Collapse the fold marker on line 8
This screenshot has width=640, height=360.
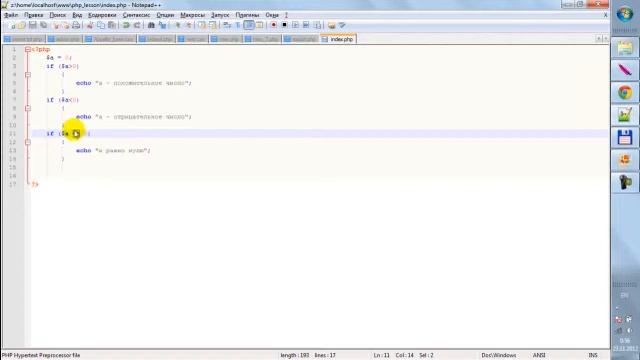tap(28, 108)
